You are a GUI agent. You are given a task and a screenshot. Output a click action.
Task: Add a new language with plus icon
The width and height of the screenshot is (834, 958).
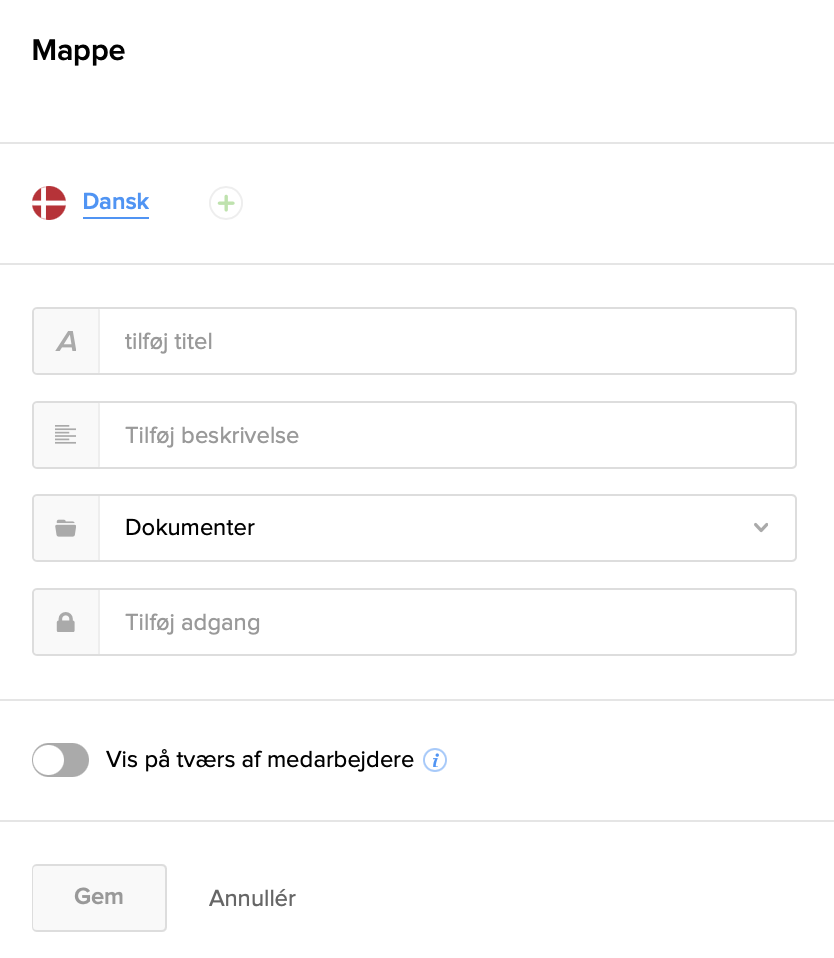[x=226, y=203]
